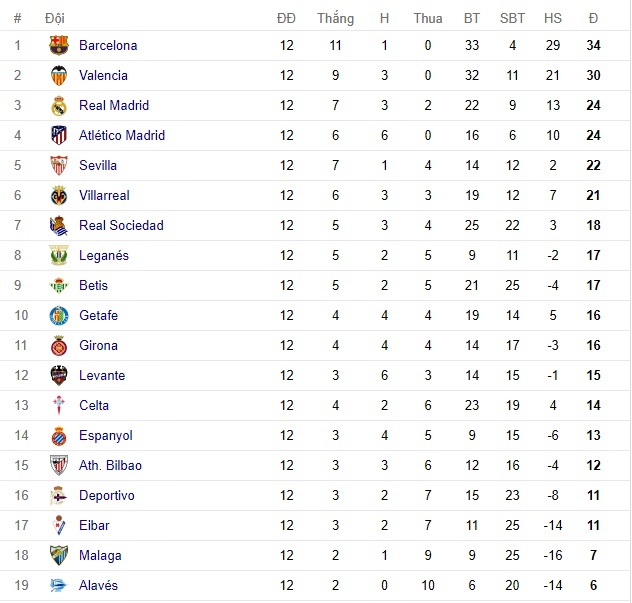
Task: Click Barcelona's 34 points cell
Action: pyautogui.click(x=593, y=45)
